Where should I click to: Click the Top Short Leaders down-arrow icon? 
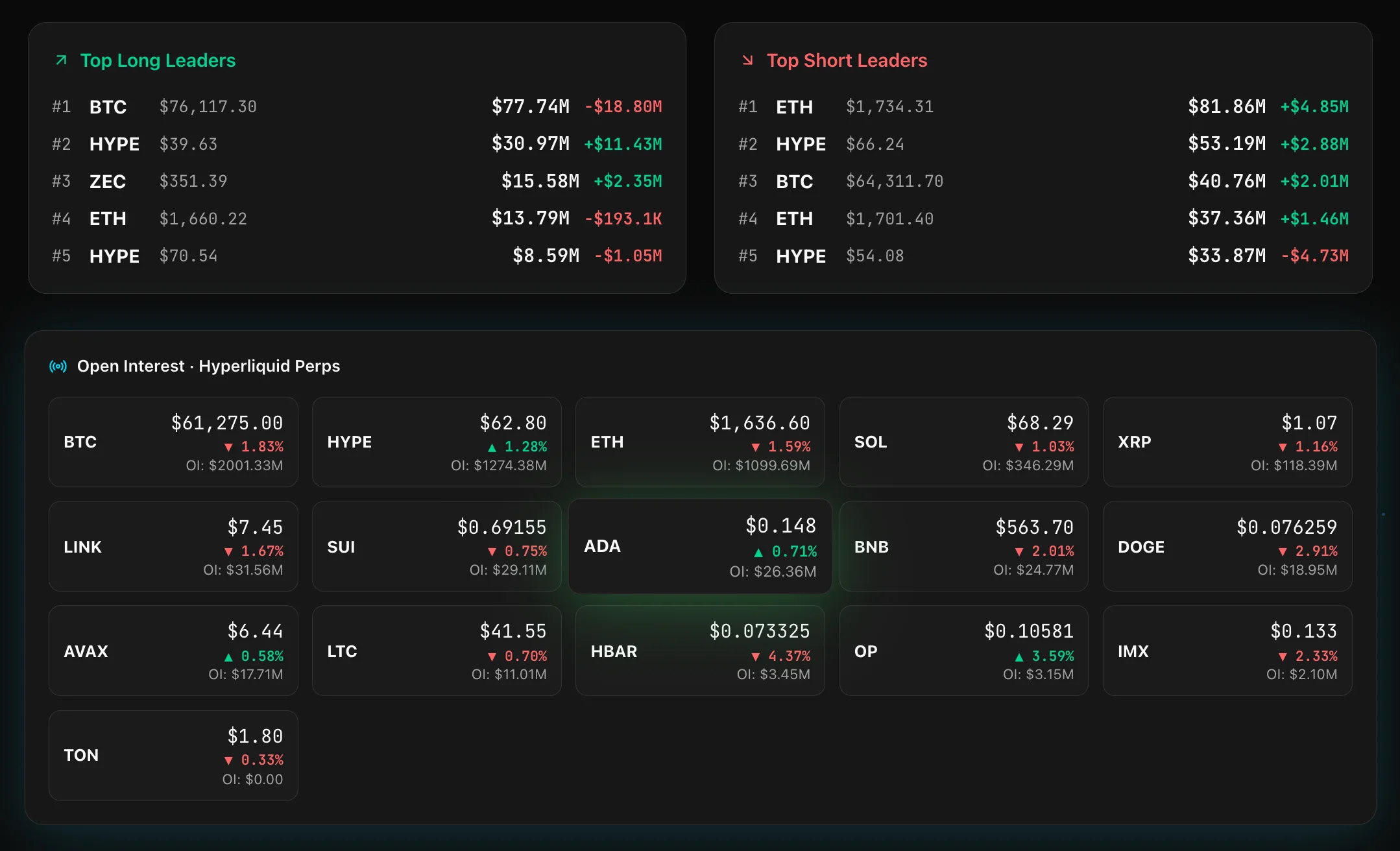tap(747, 60)
